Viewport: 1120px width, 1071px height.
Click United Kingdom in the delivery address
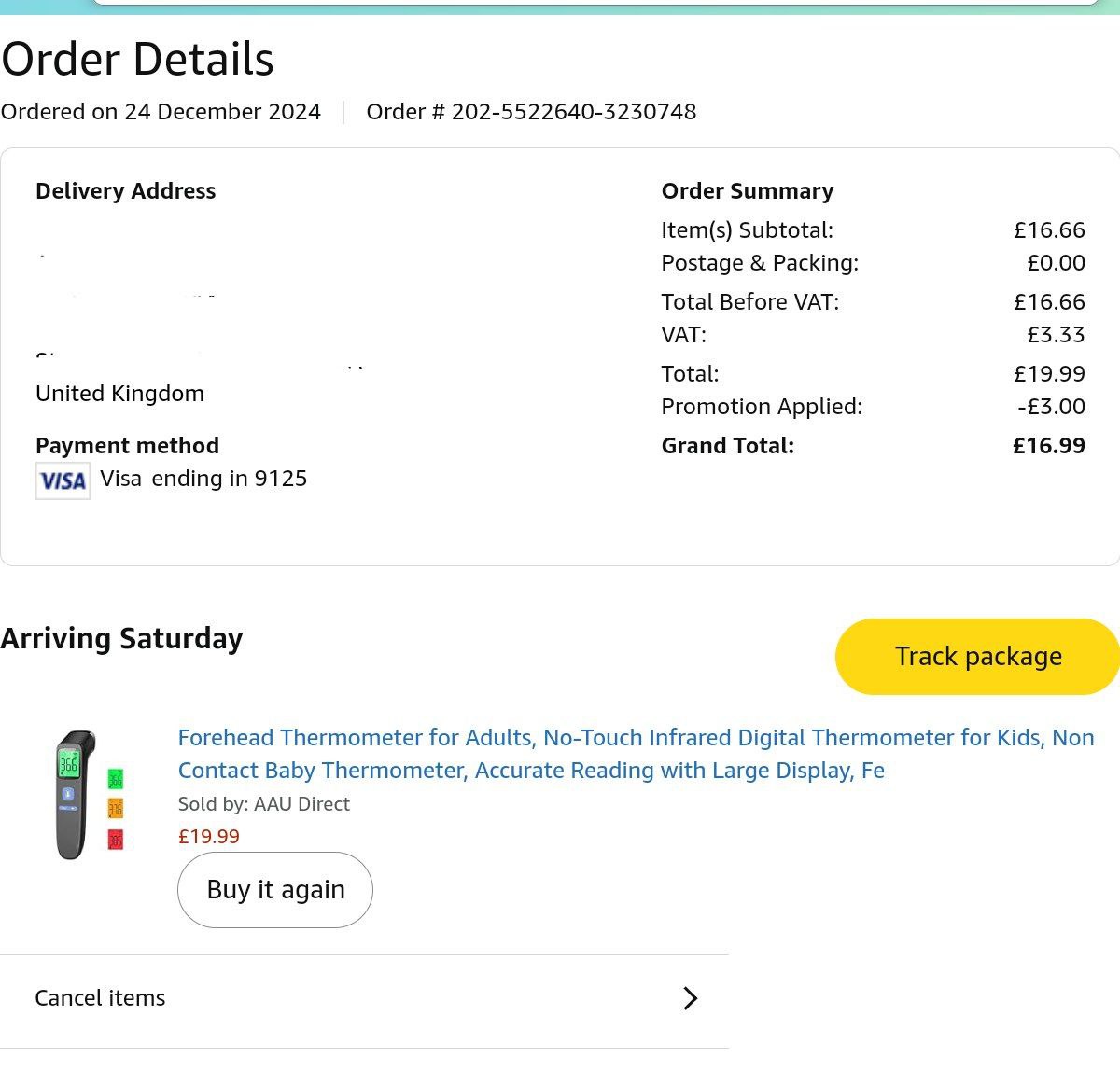(x=119, y=394)
